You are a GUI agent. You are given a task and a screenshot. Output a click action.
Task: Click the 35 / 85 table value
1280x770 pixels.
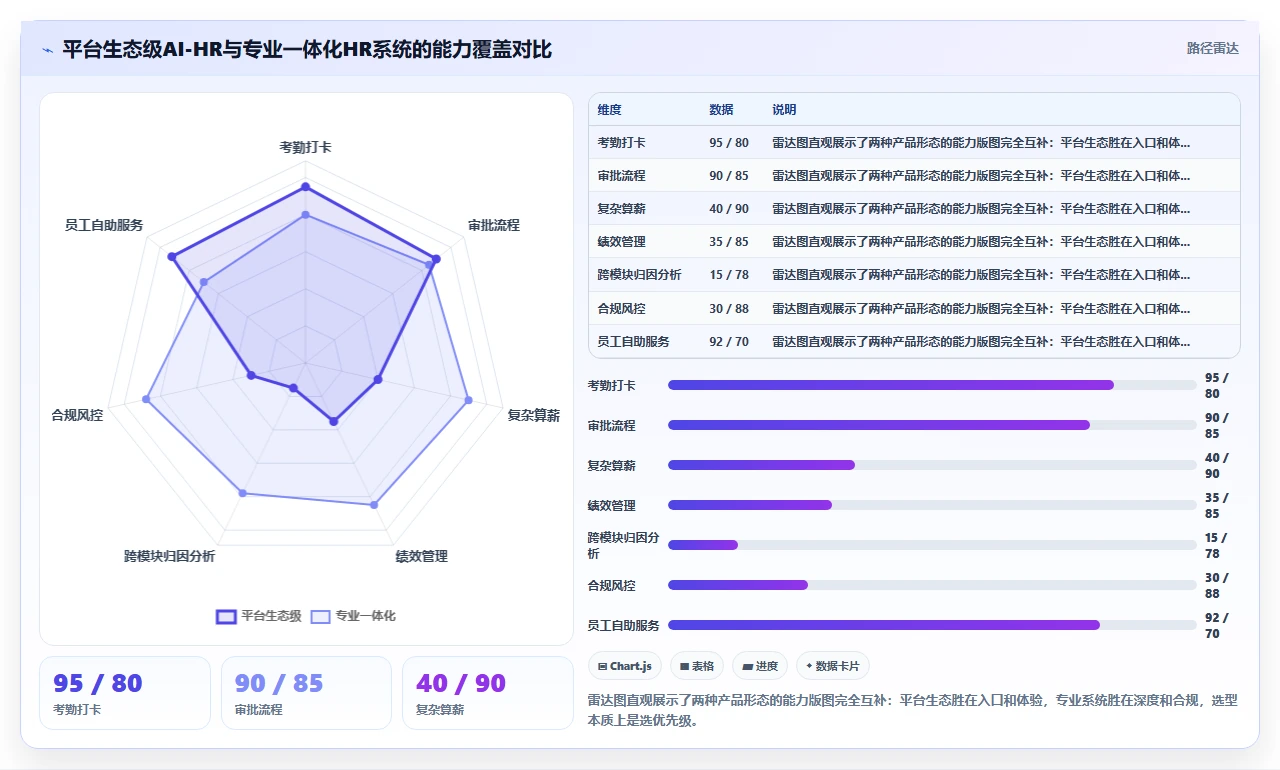click(x=729, y=242)
